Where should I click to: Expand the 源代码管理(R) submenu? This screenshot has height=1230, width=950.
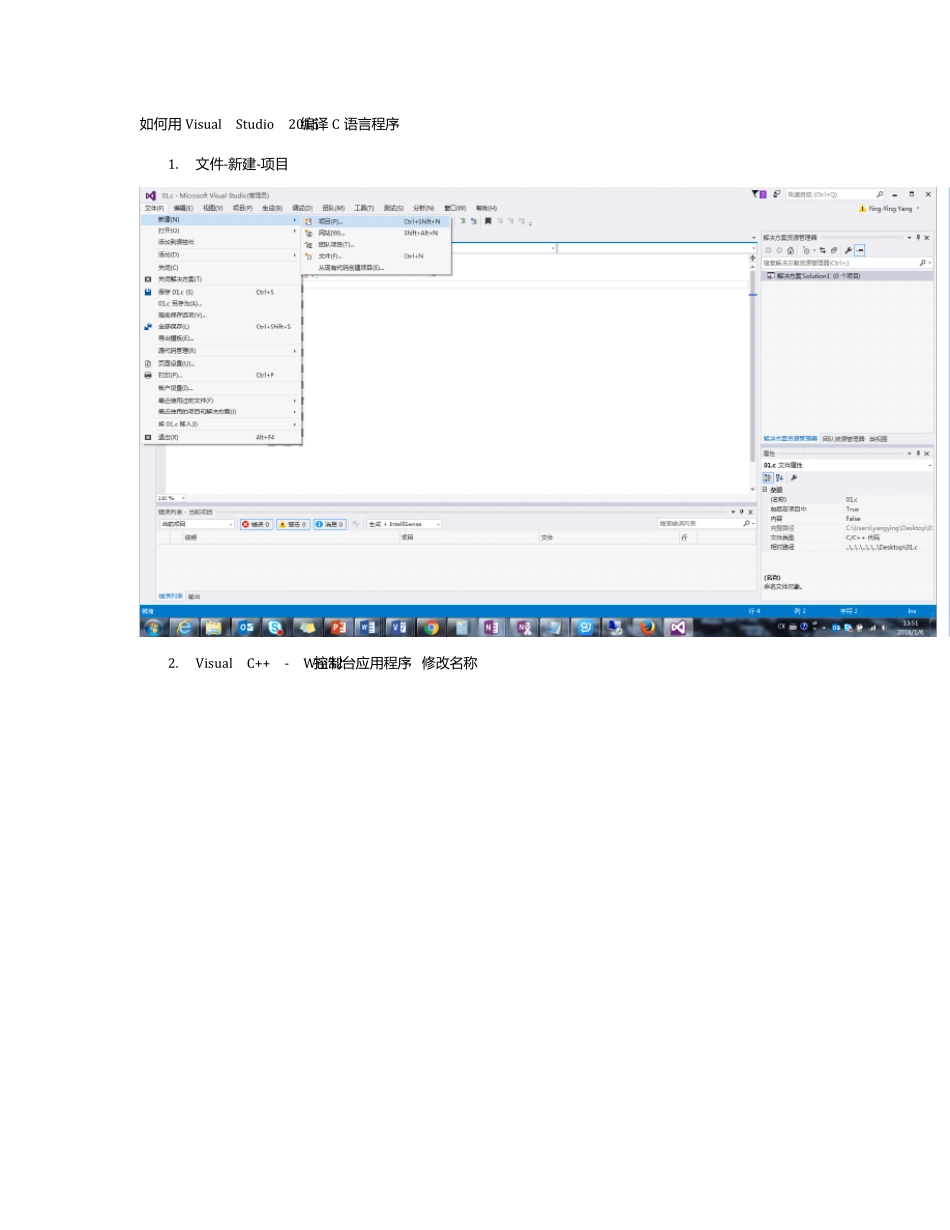pos(221,351)
